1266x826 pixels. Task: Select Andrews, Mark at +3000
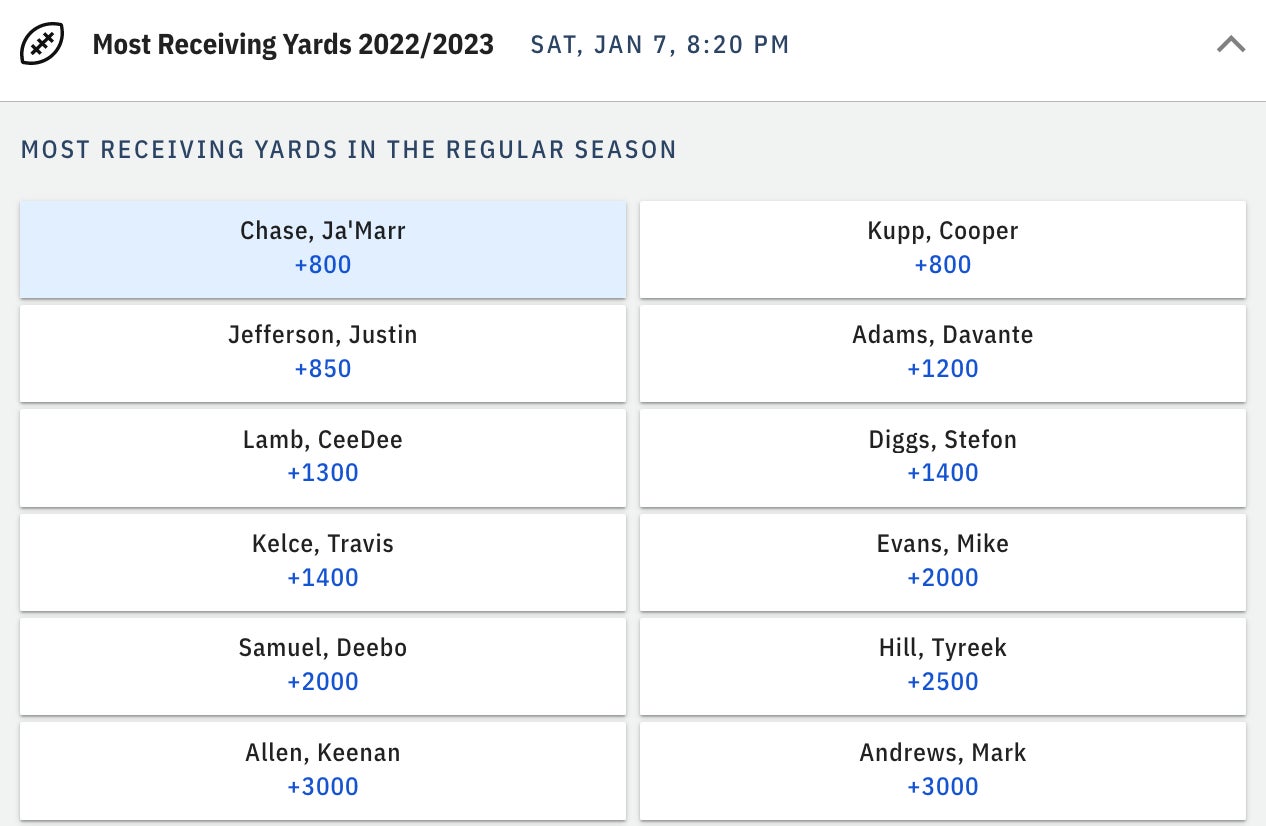(943, 769)
